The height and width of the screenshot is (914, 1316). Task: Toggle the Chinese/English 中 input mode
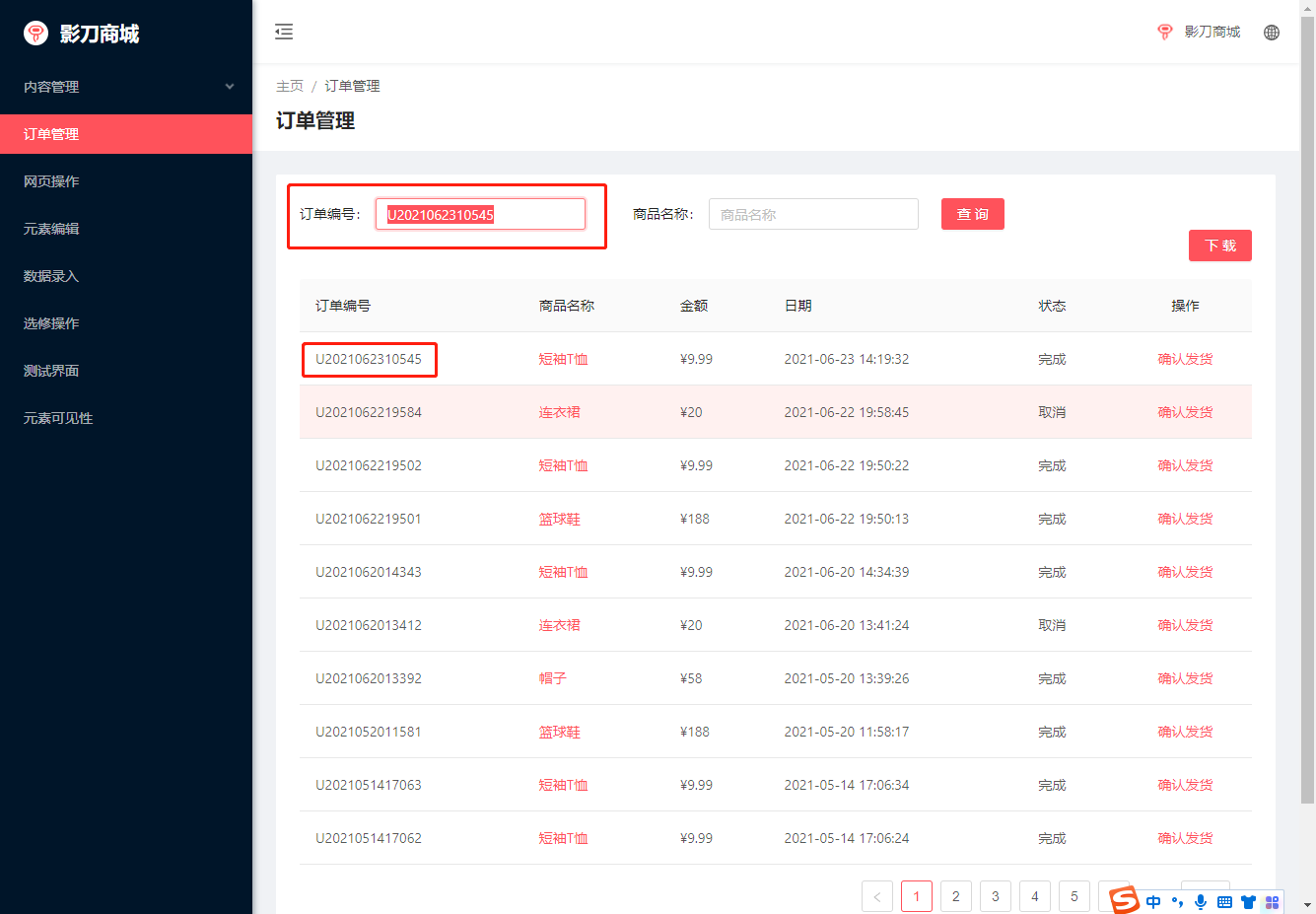coord(1153,902)
